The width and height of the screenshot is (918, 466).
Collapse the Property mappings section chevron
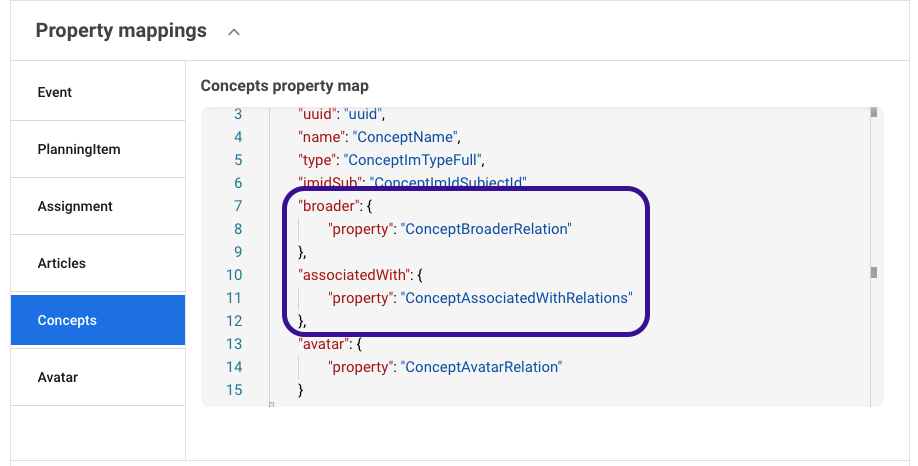point(234,32)
